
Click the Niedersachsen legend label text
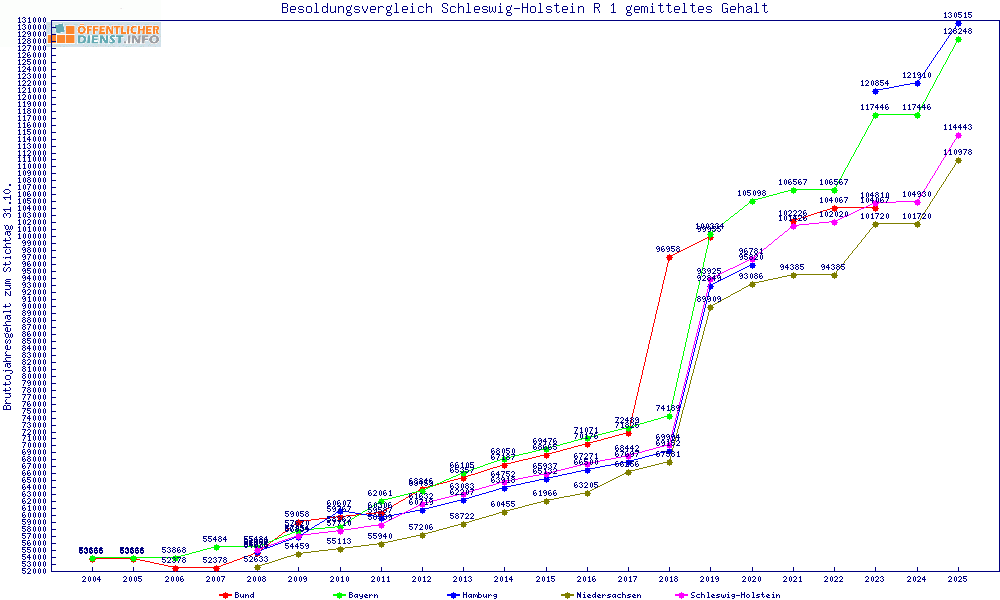tap(610, 595)
